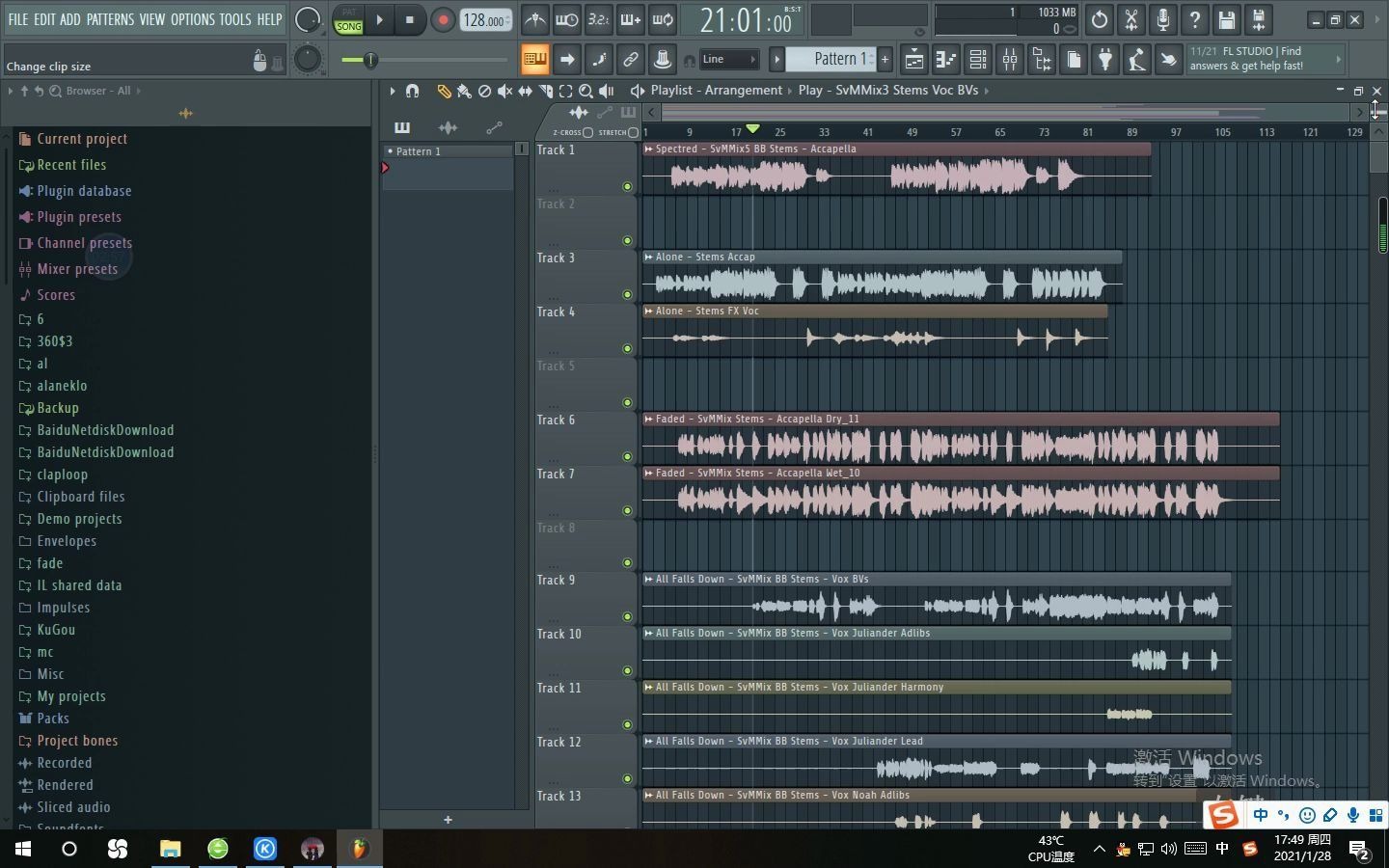This screenshot has height=868, width=1389.
Task: Open the Spectred clip menu arrow on Track 1
Action: [649, 149]
